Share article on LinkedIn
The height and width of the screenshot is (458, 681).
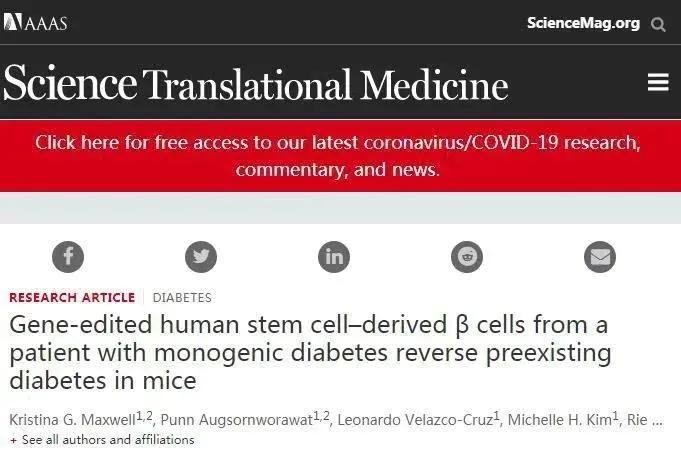334,257
